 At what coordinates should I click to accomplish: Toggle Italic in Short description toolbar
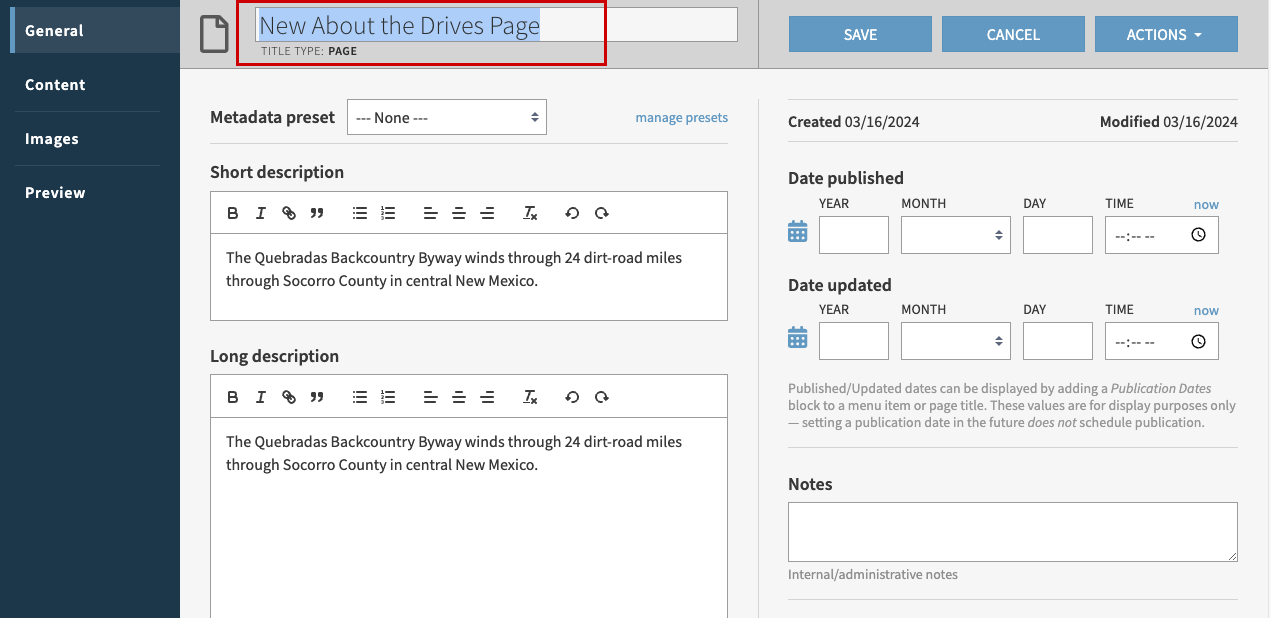pos(261,213)
